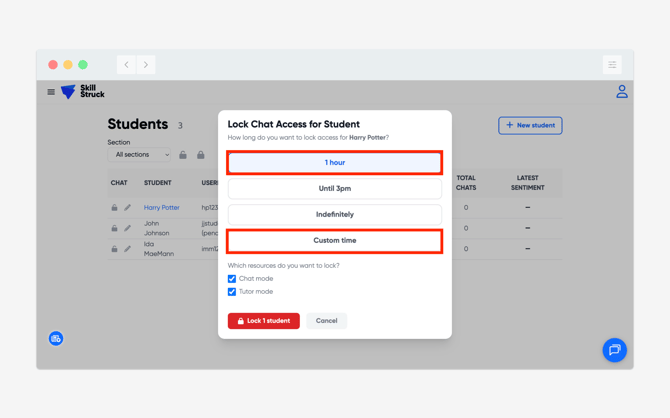Click the lock icon in Harry Potter's row
670x418 pixels.
(114, 208)
